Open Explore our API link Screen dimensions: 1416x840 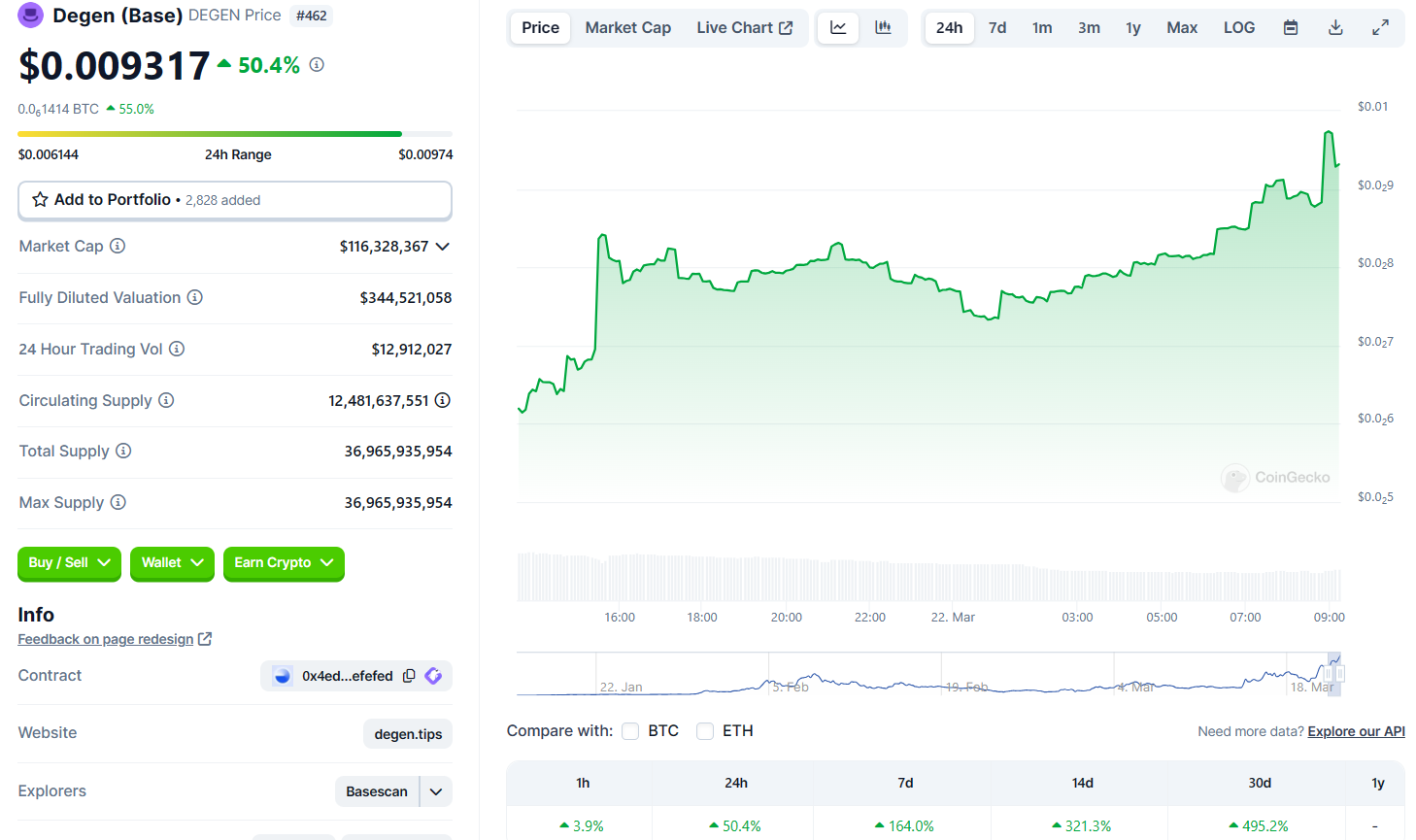[1356, 731]
